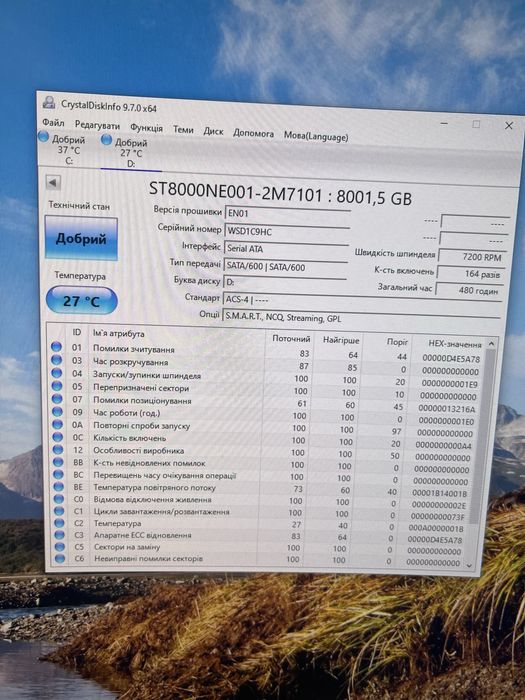Click the status circle of attribute C3
This screenshot has width=525, height=700.
59,534
